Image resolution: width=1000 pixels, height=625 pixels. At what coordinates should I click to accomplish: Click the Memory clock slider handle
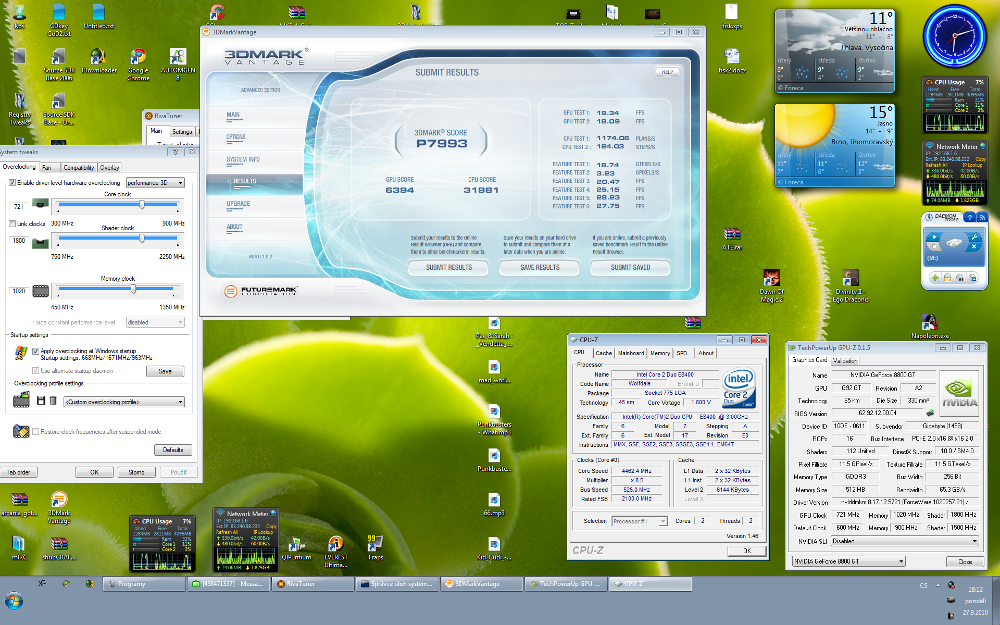tap(133, 290)
